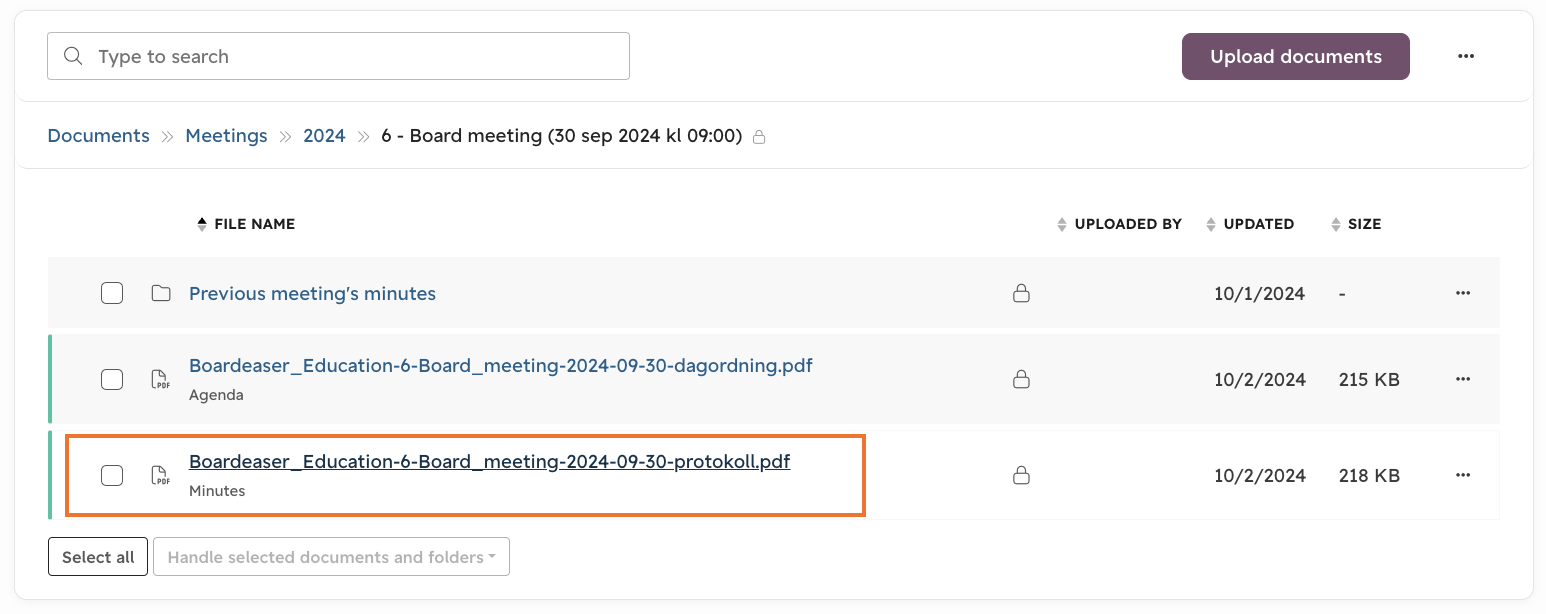Select the protokoll PDF checkbox

click(112, 475)
